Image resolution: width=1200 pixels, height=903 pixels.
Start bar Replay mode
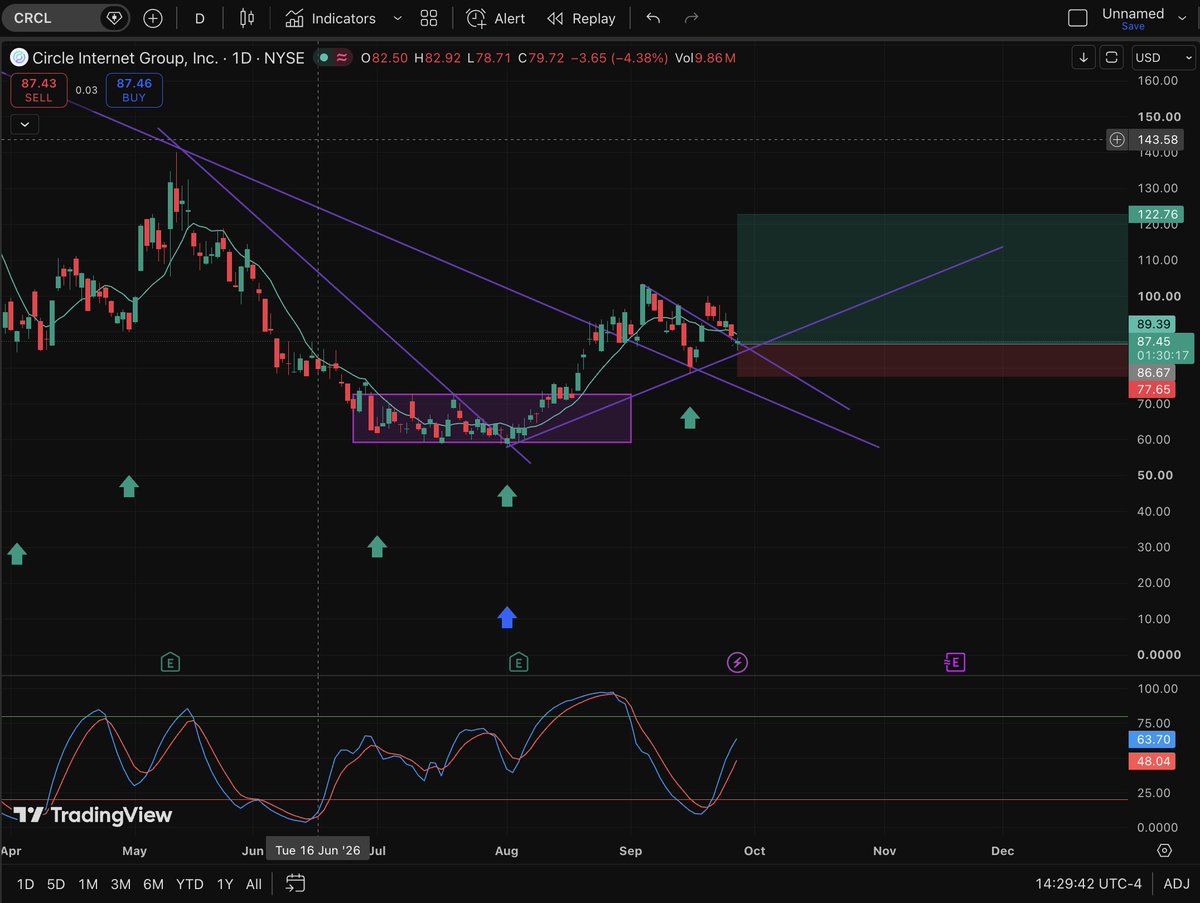pyautogui.click(x=581, y=18)
